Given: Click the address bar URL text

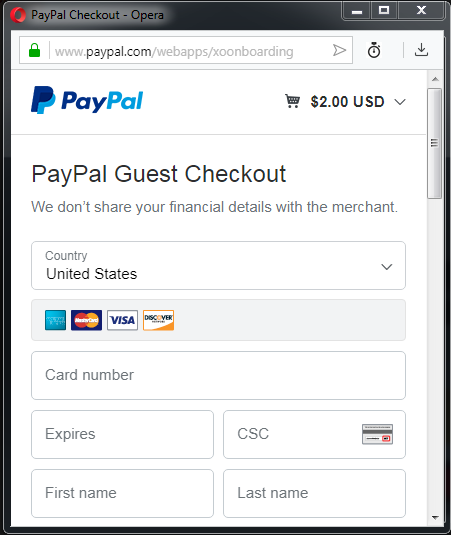Looking at the screenshot, I should pyautogui.click(x=174, y=52).
